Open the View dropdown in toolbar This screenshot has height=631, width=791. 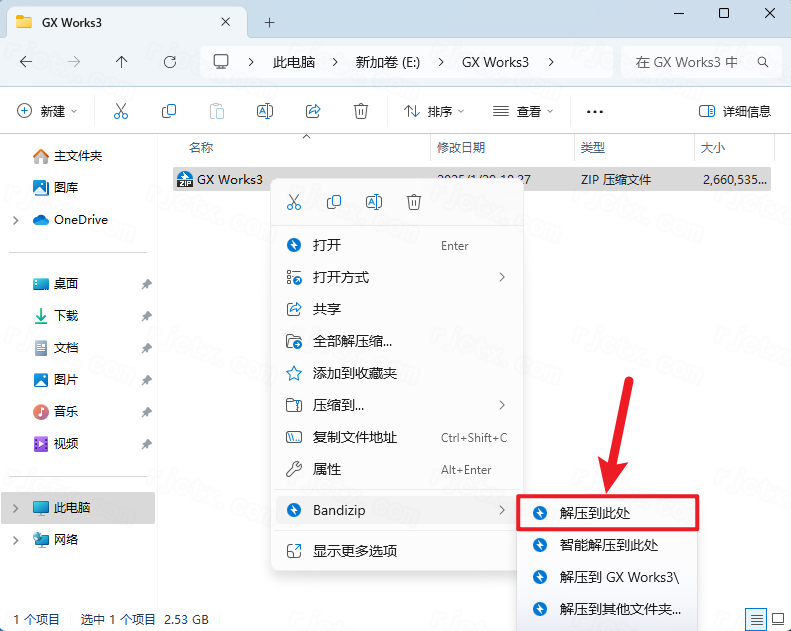(524, 111)
